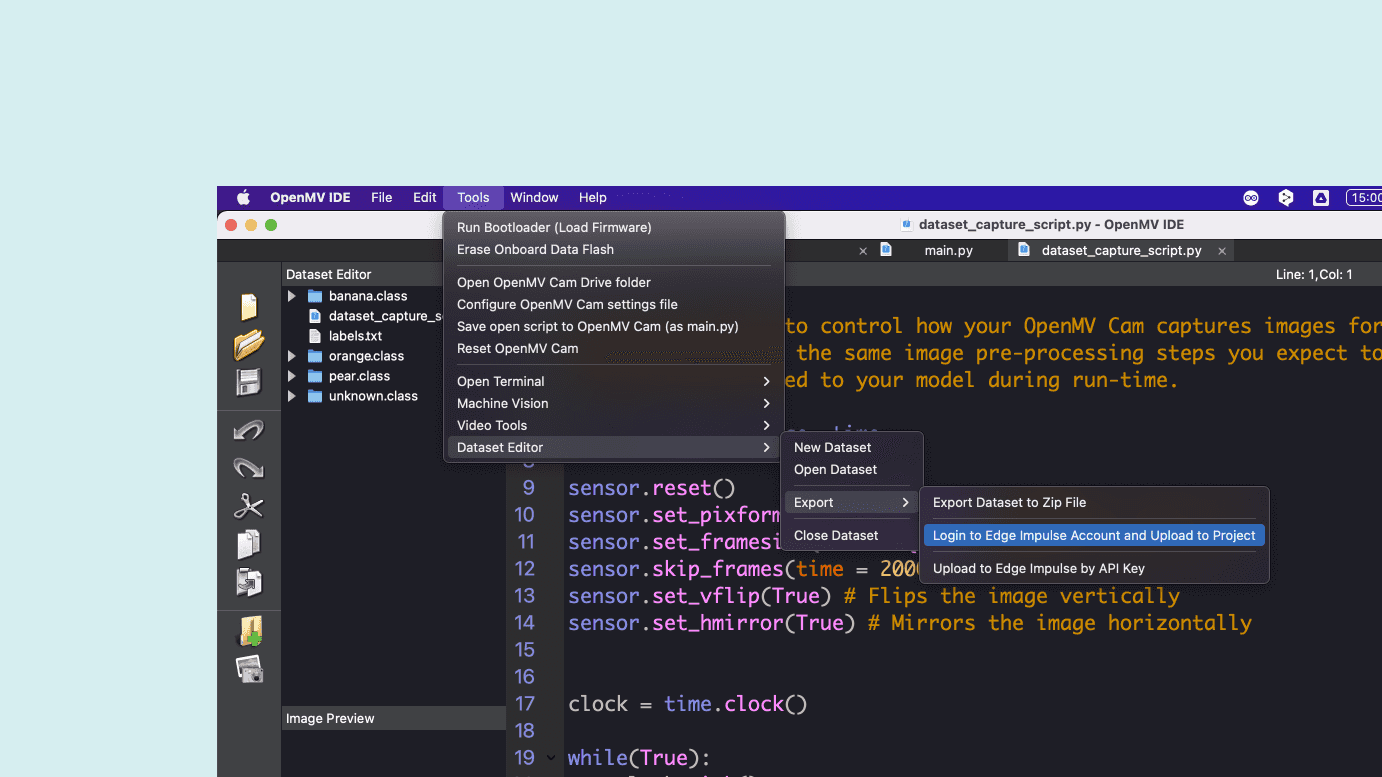Open the macOS Apple menu

[243, 198]
